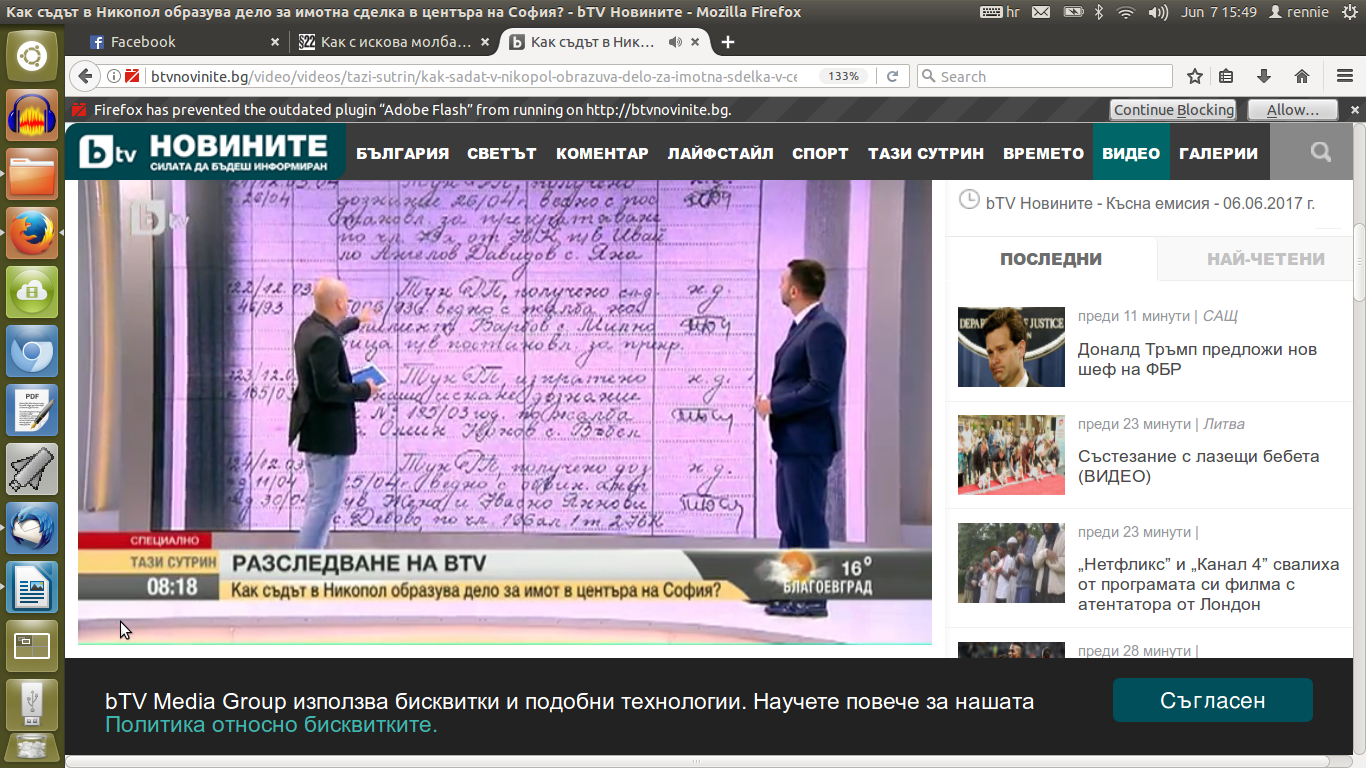Open the Downloads arrow in toolbar
Image resolution: width=1366 pixels, height=768 pixels.
pos(1264,76)
